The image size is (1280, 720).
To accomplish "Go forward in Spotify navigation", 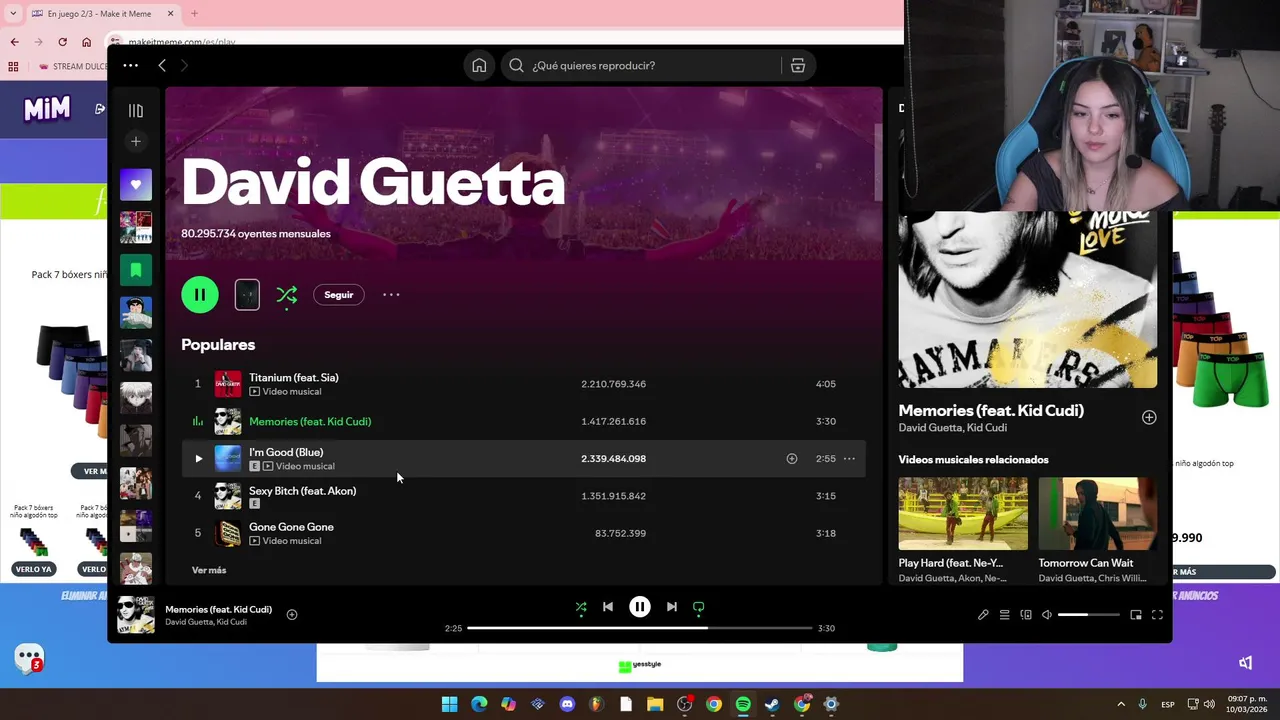I will click(x=184, y=65).
